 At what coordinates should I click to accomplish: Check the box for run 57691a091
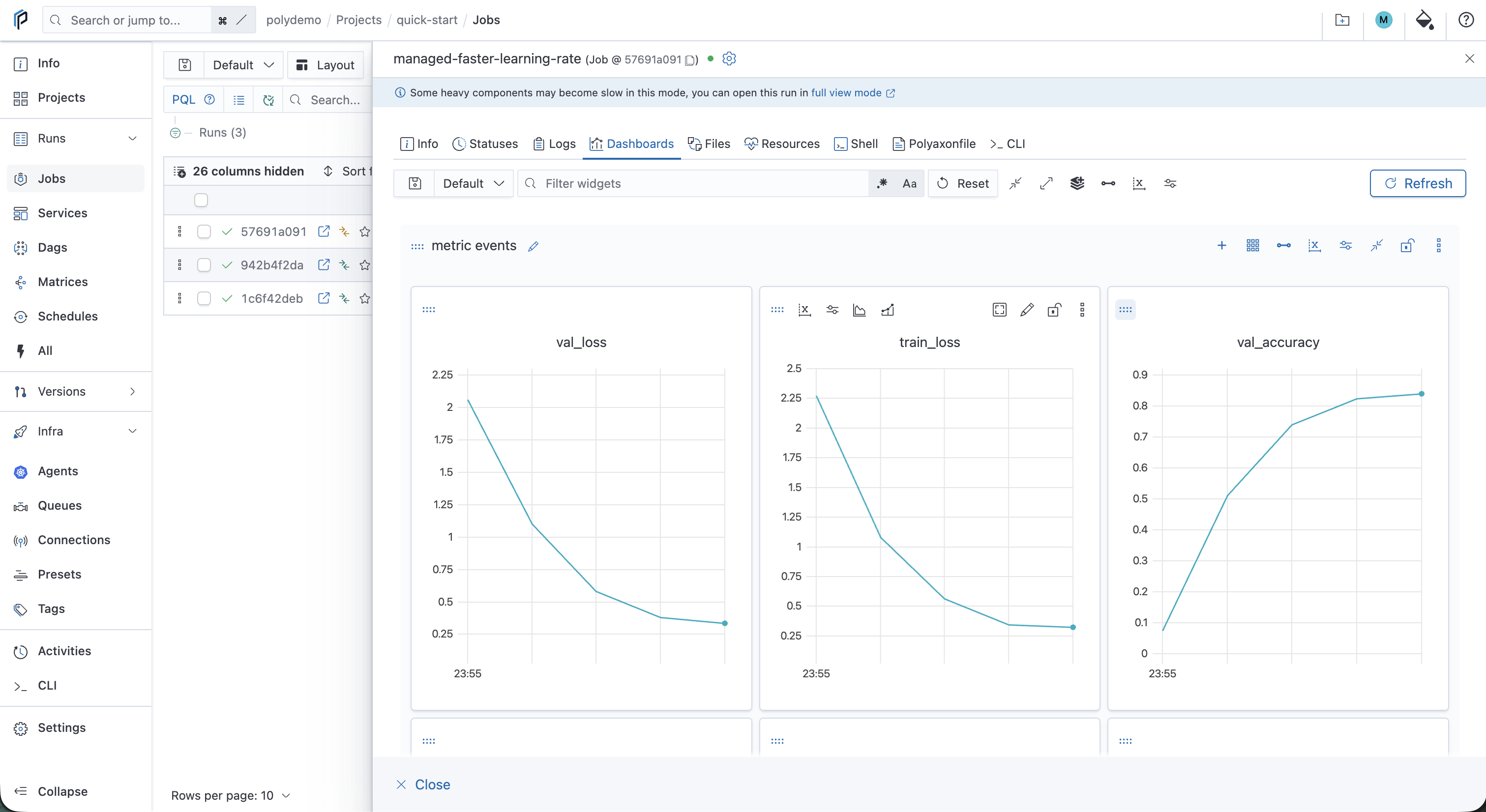coord(204,232)
